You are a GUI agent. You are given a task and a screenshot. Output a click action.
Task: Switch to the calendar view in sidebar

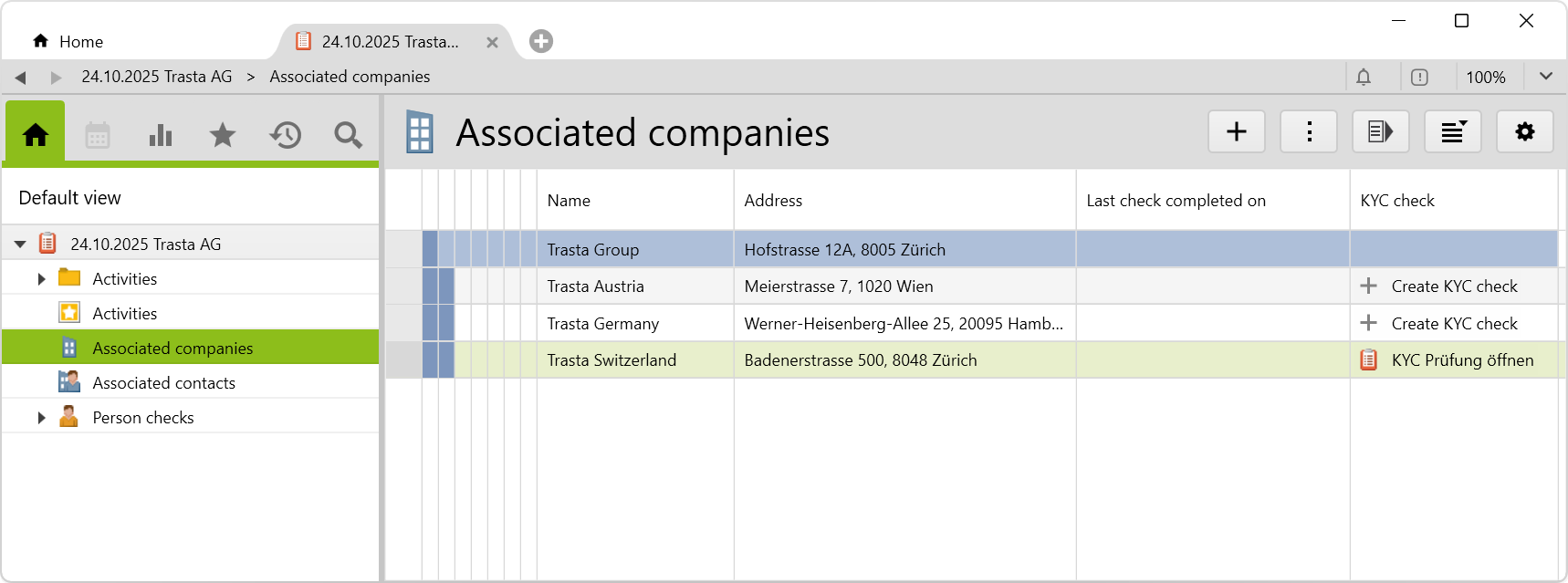(x=98, y=136)
